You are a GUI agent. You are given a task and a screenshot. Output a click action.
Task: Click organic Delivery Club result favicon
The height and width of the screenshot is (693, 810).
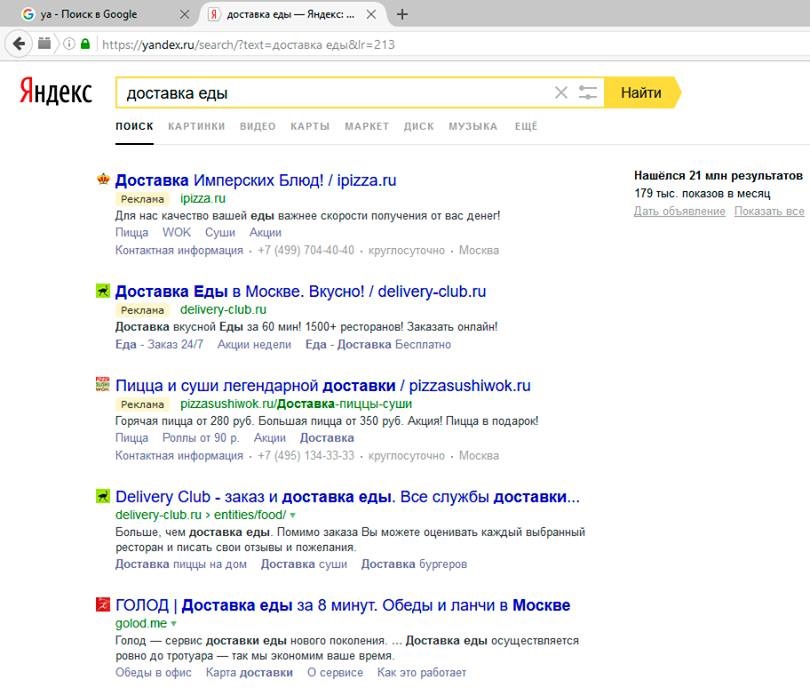coord(103,496)
